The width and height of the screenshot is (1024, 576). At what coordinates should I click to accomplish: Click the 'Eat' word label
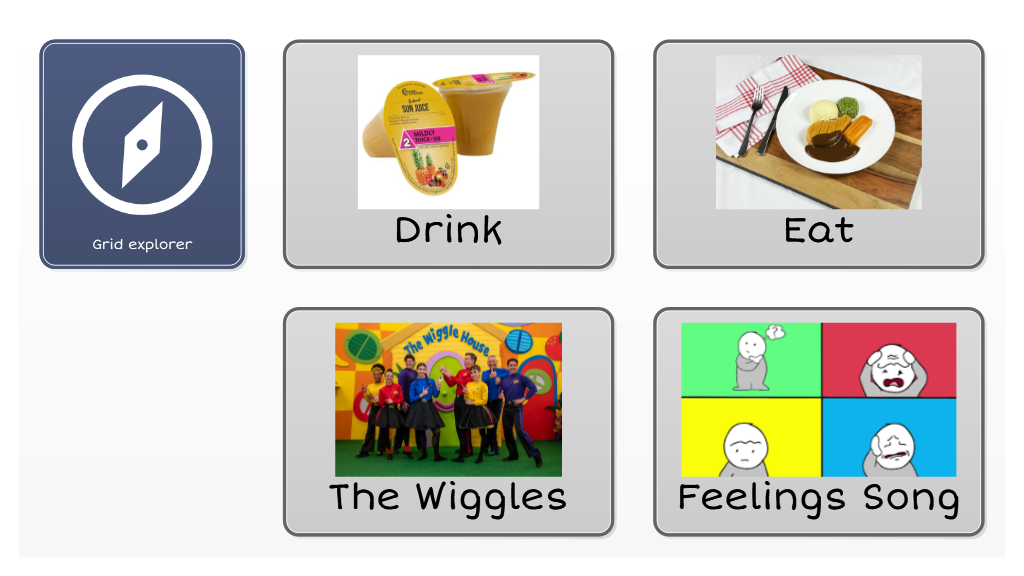818,230
